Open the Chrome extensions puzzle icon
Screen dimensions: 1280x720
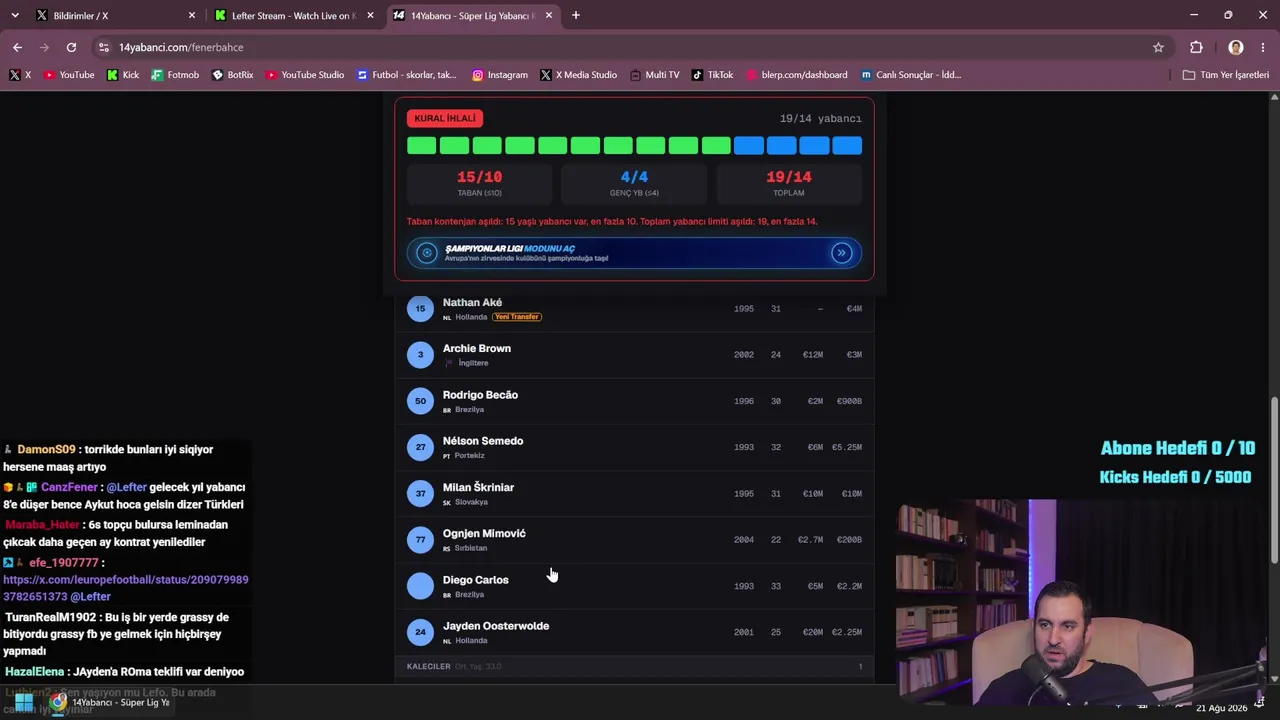pyautogui.click(x=1196, y=47)
